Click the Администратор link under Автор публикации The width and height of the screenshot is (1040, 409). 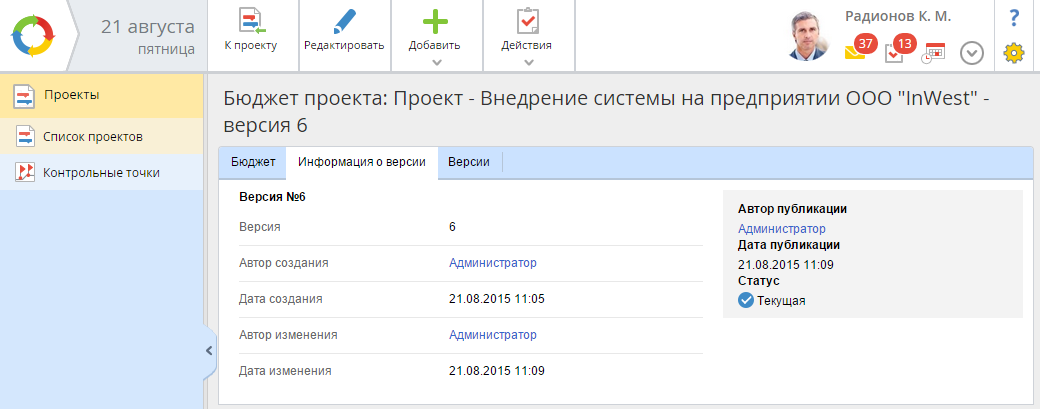pos(782,229)
